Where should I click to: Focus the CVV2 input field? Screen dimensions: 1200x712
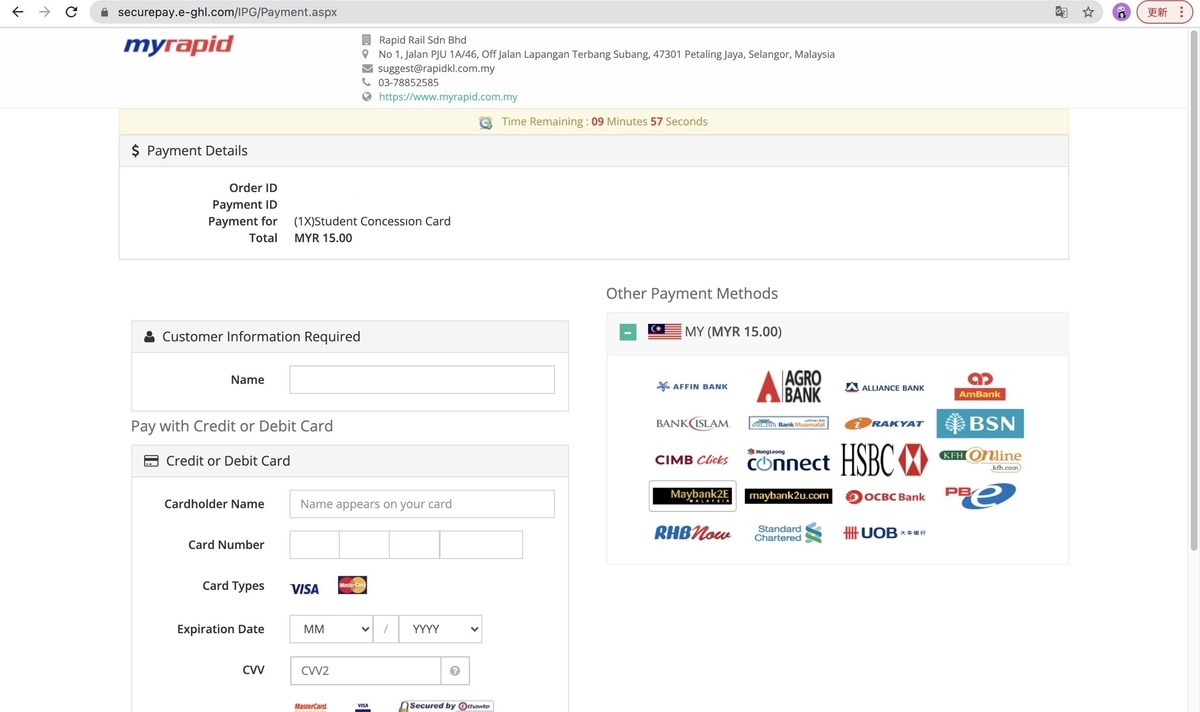coord(366,671)
